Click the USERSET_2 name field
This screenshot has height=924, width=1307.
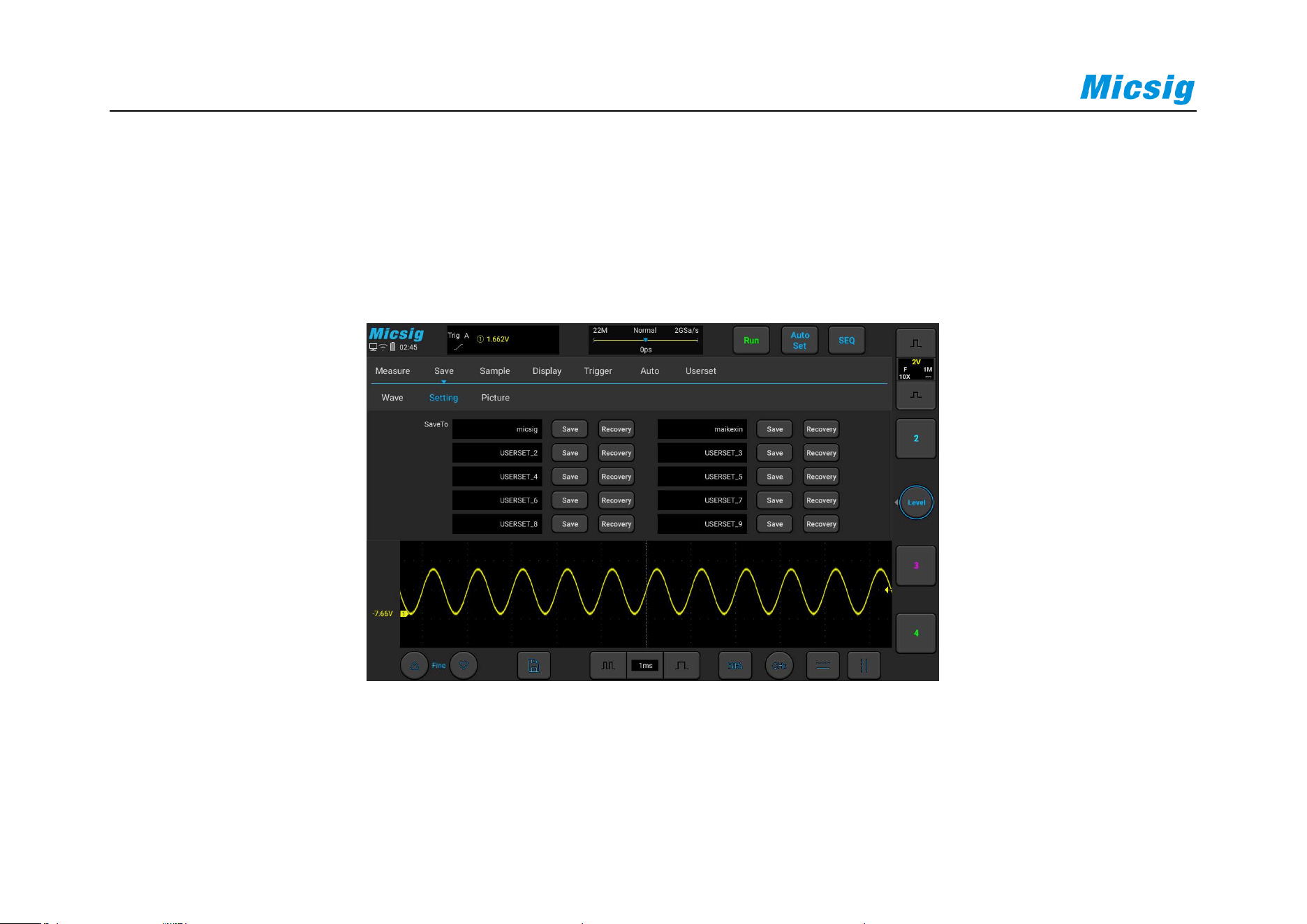pyautogui.click(x=497, y=453)
